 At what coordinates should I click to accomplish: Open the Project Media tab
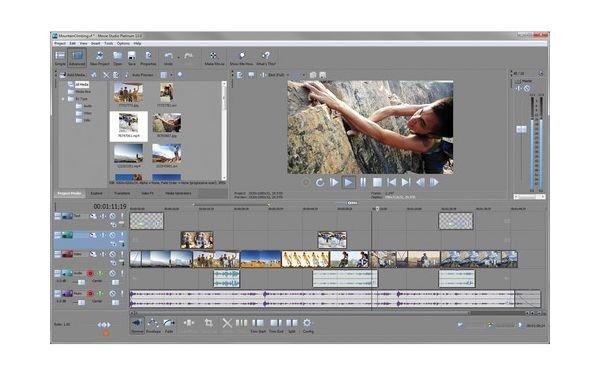pyautogui.click(x=69, y=194)
